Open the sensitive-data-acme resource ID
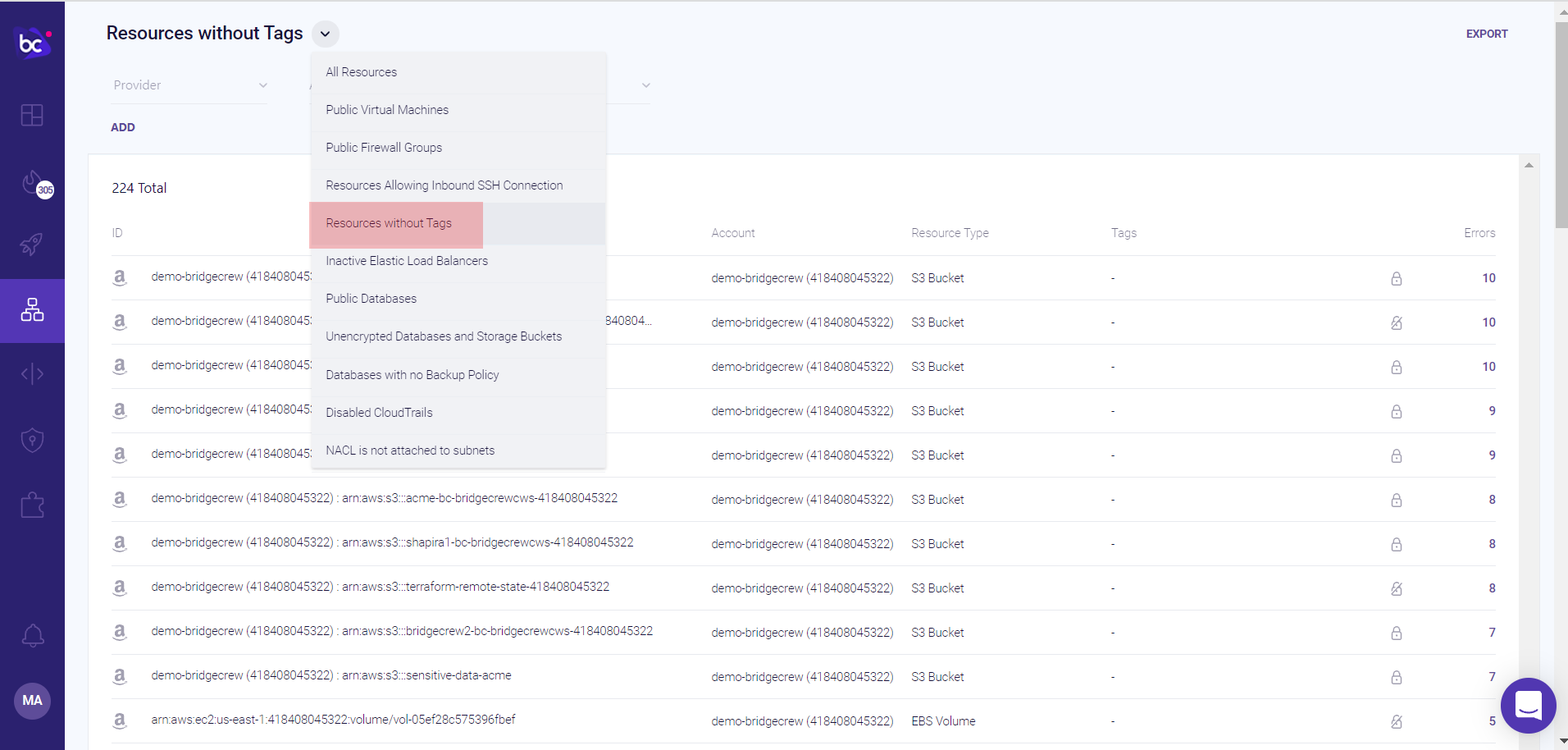The width and height of the screenshot is (1568, 750). pos(331,675)
